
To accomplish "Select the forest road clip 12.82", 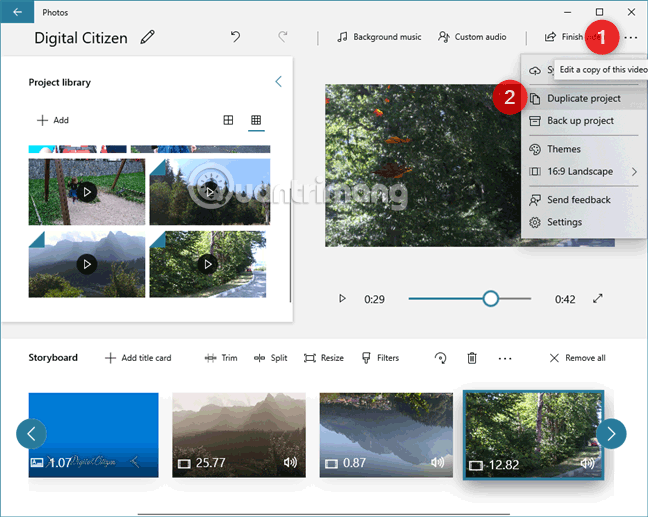I will pyautogui.click(x=534, y=435).
